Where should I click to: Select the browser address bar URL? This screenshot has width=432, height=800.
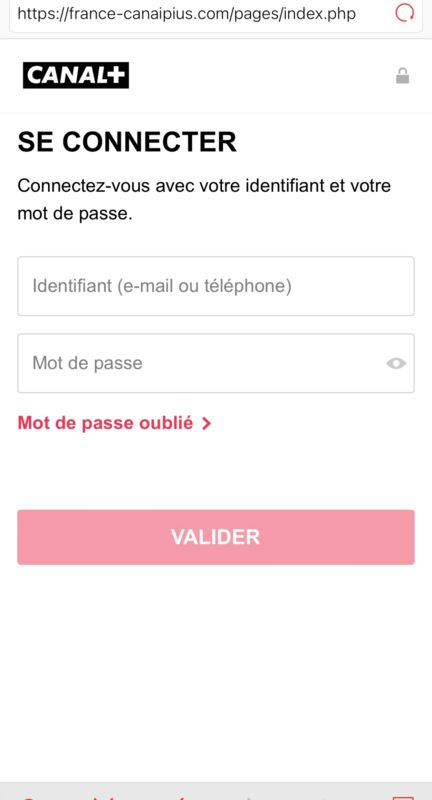point(186,13)
